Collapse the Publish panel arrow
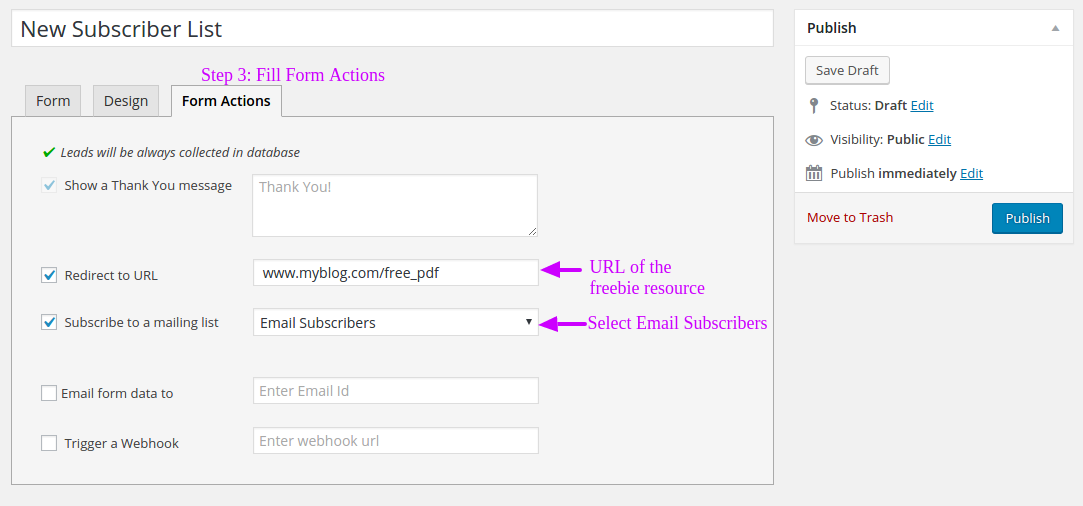Viewport: 1083px width, 506px height. [1055, 28]
